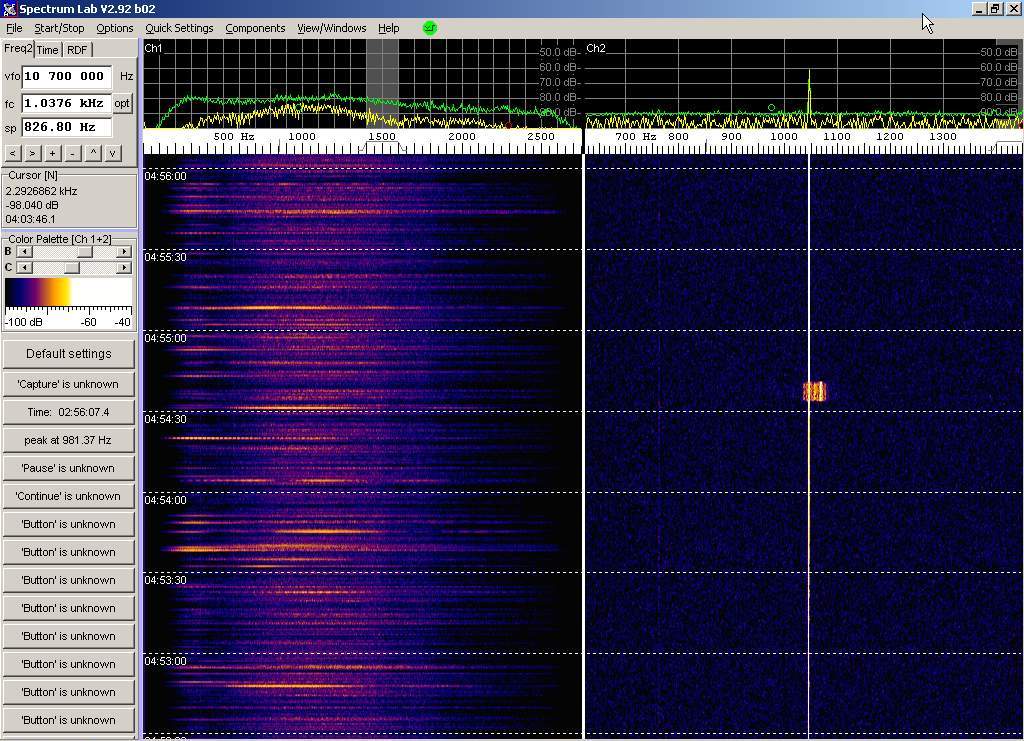This screenshot has width=1024, height=741.
Task: Click the vfo frequency input field
Action: (x=66, y=76)
